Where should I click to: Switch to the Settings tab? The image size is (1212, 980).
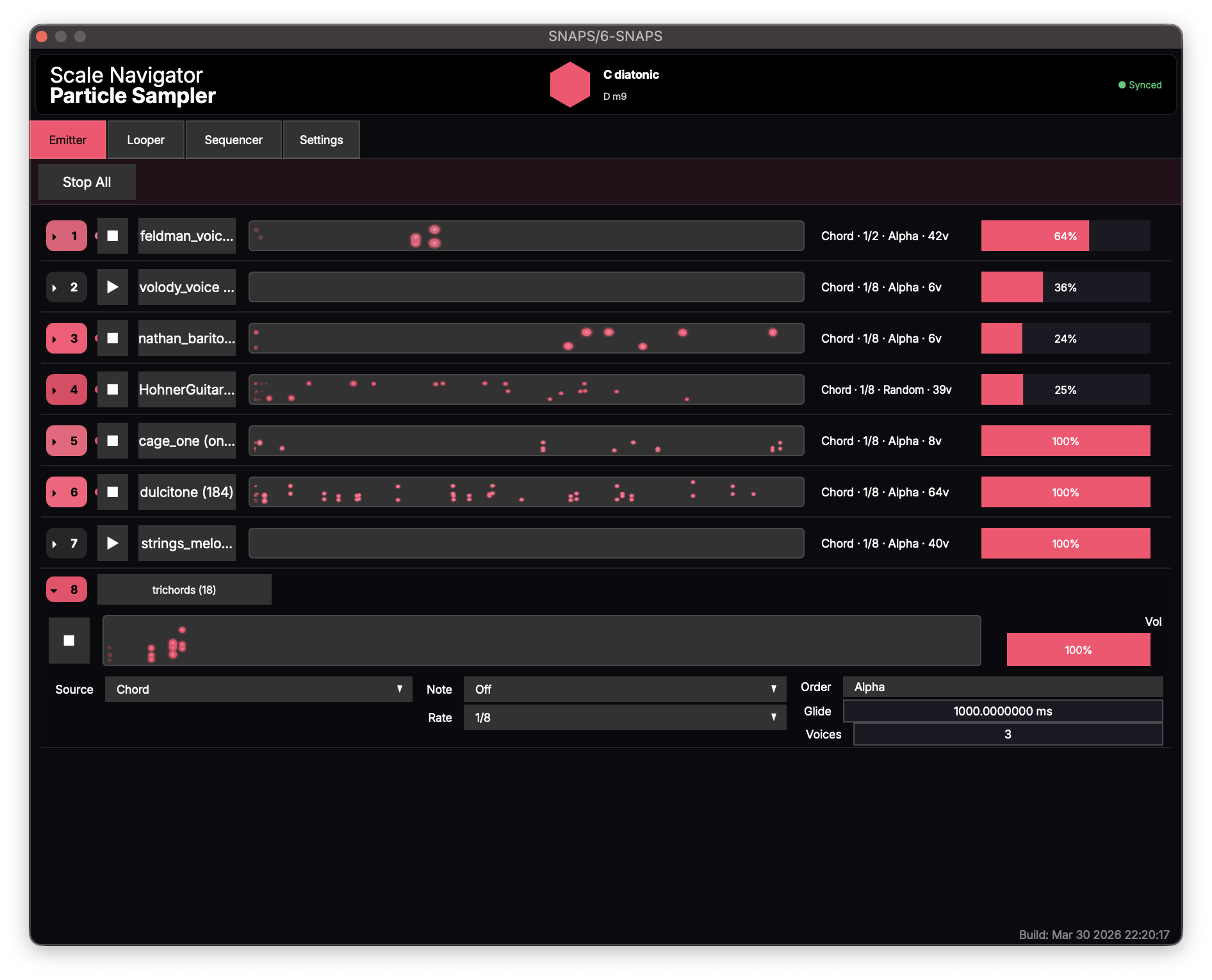click(x=322, y=140)
